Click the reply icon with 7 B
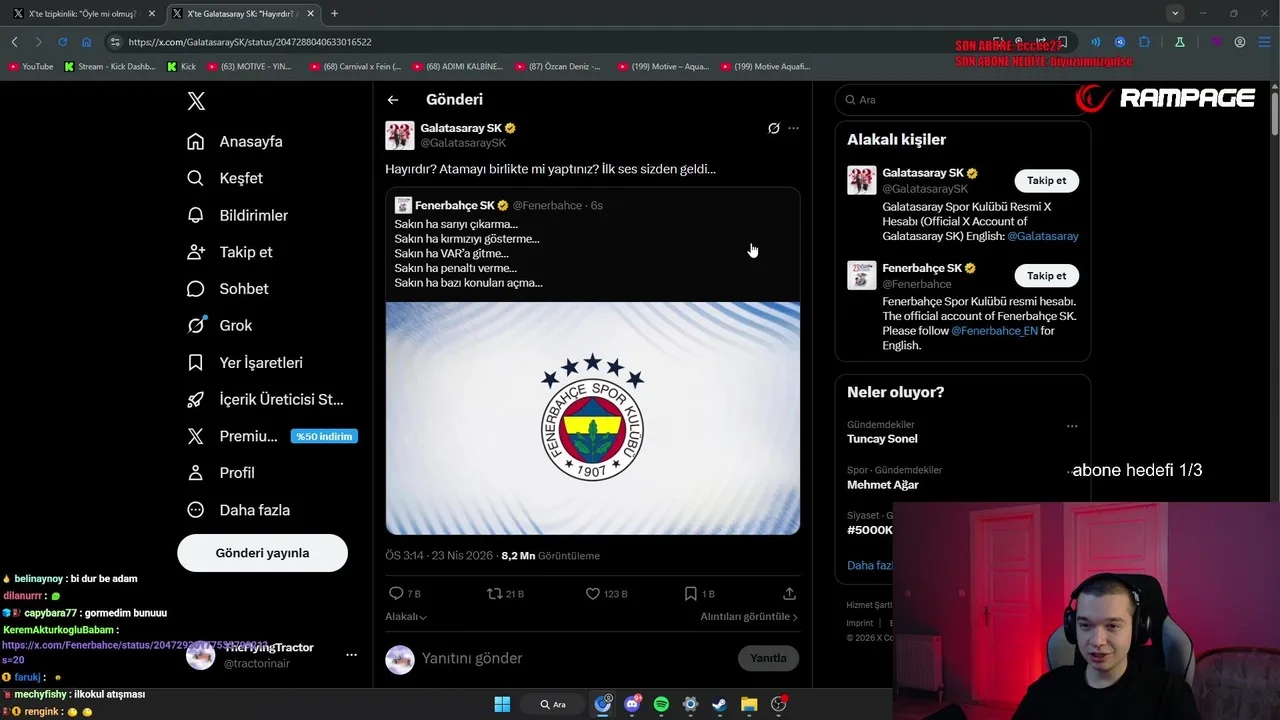 tap(405, 593)
